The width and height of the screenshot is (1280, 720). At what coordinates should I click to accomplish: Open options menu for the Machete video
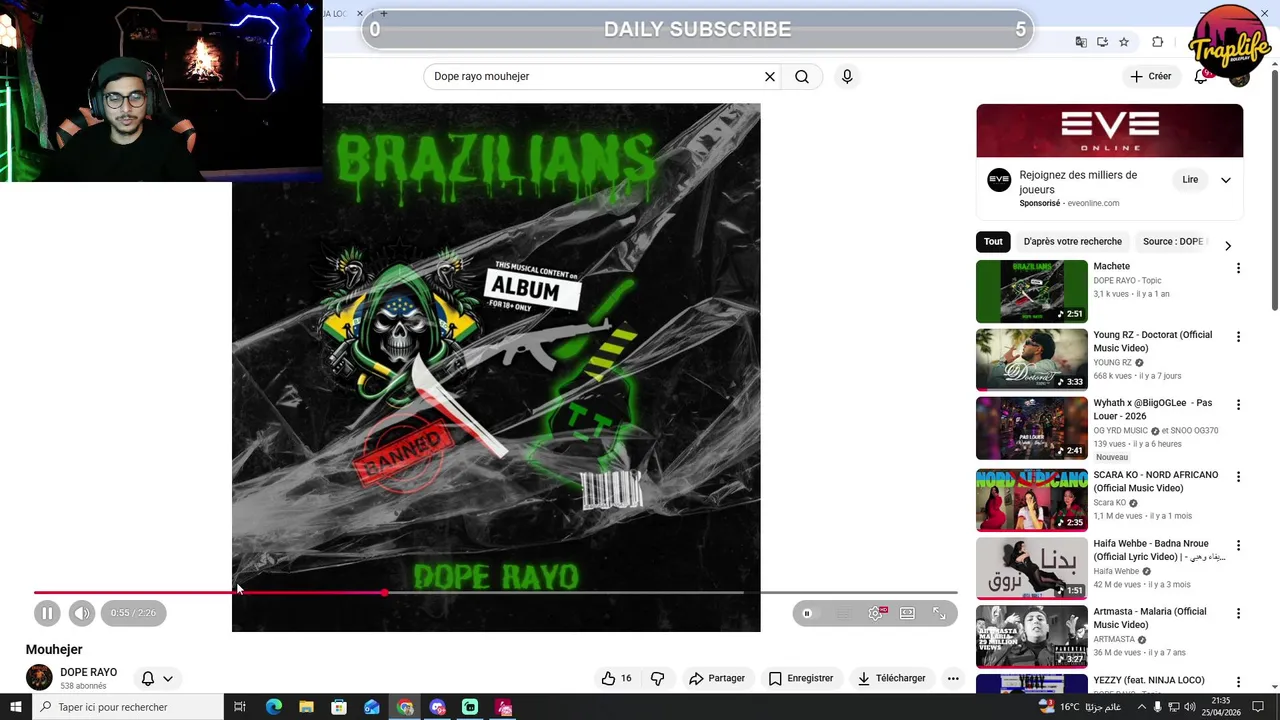click(x=1238, y=268)
